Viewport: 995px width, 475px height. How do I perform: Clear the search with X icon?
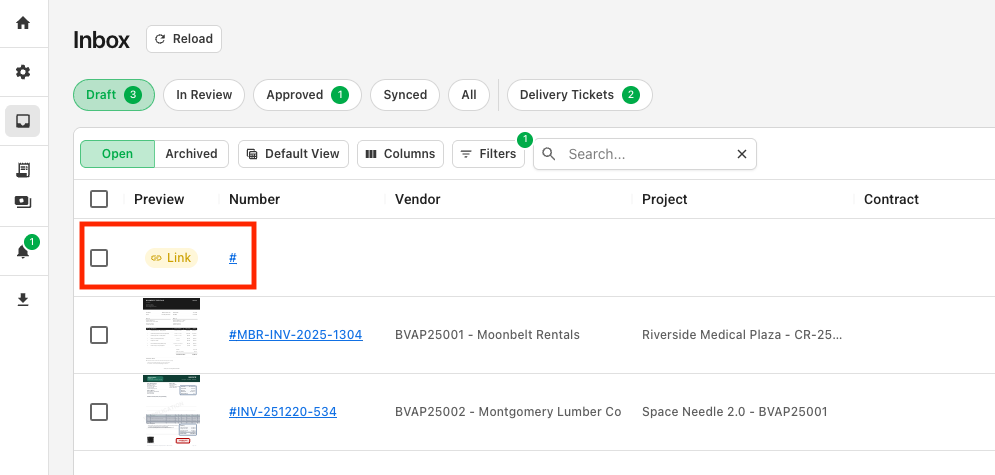(x=742, y=154)
